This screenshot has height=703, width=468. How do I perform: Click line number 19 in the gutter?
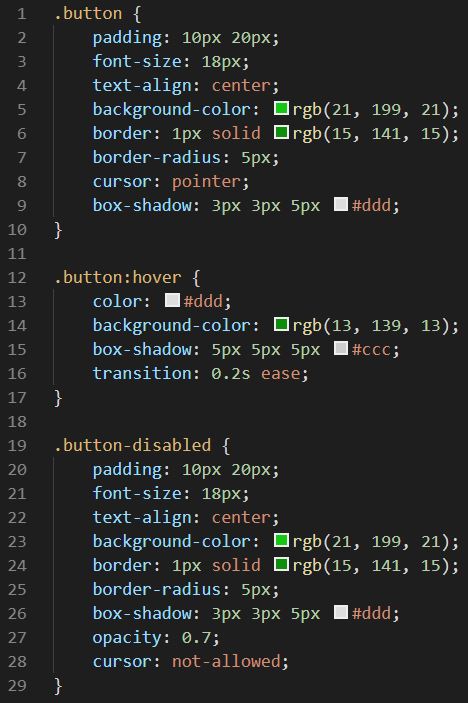17,446
